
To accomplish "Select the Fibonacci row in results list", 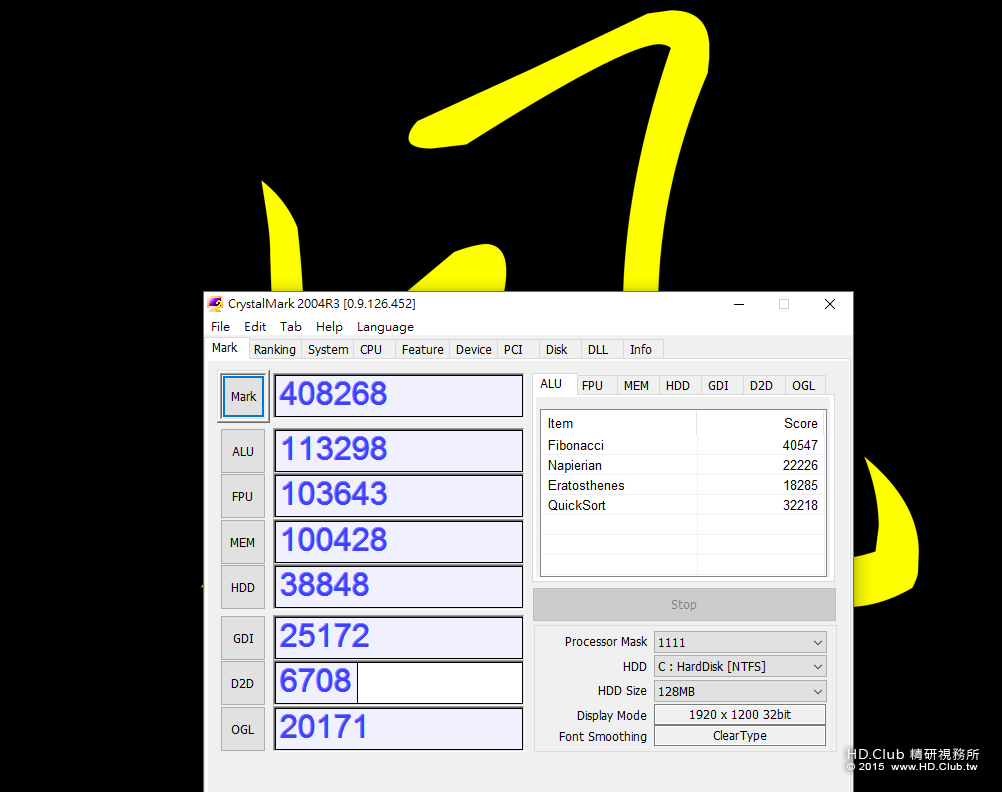I will (x=682, y=446).
